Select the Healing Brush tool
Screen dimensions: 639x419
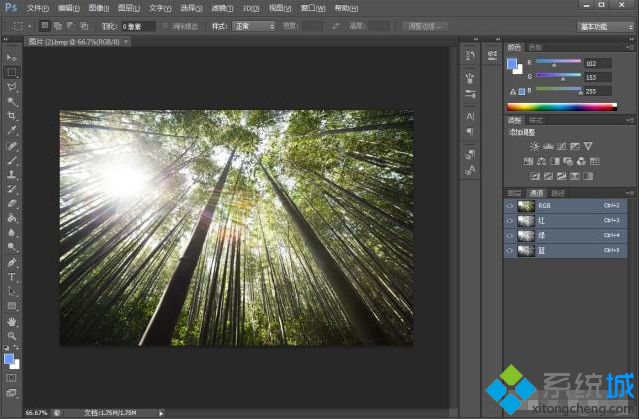[x=11, y=146]
